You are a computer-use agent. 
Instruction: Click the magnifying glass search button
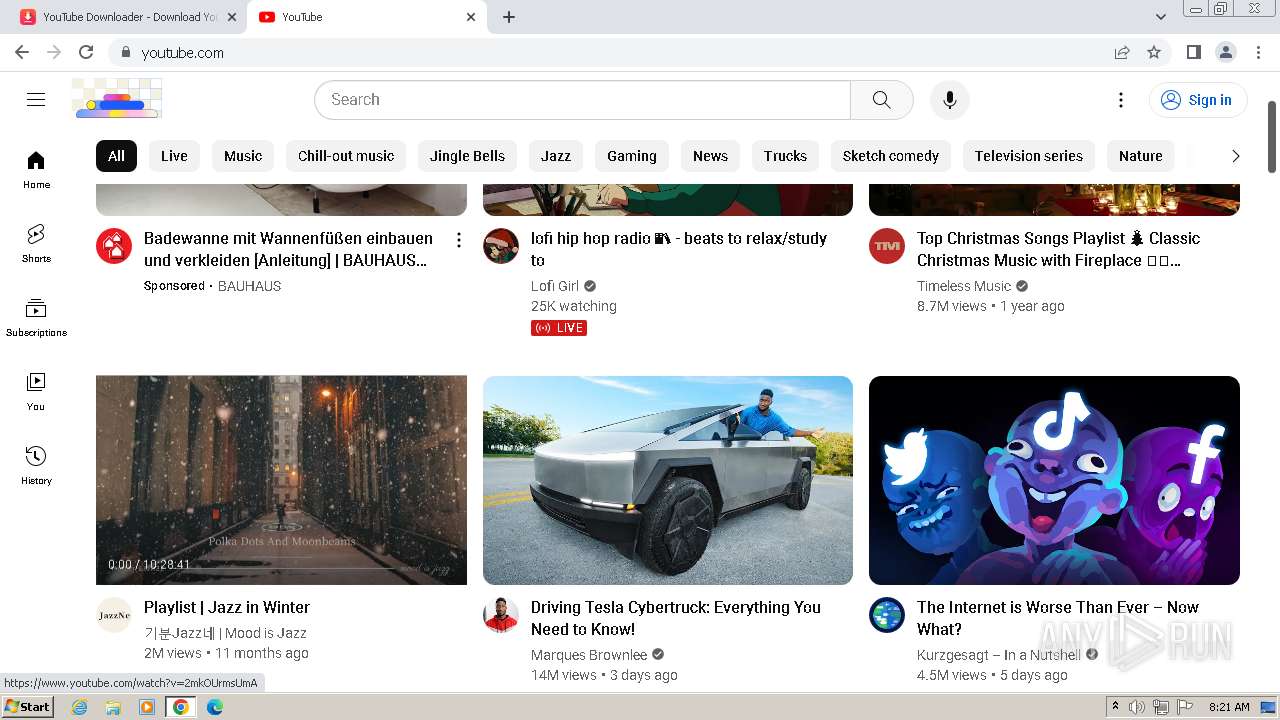point(881,99)
